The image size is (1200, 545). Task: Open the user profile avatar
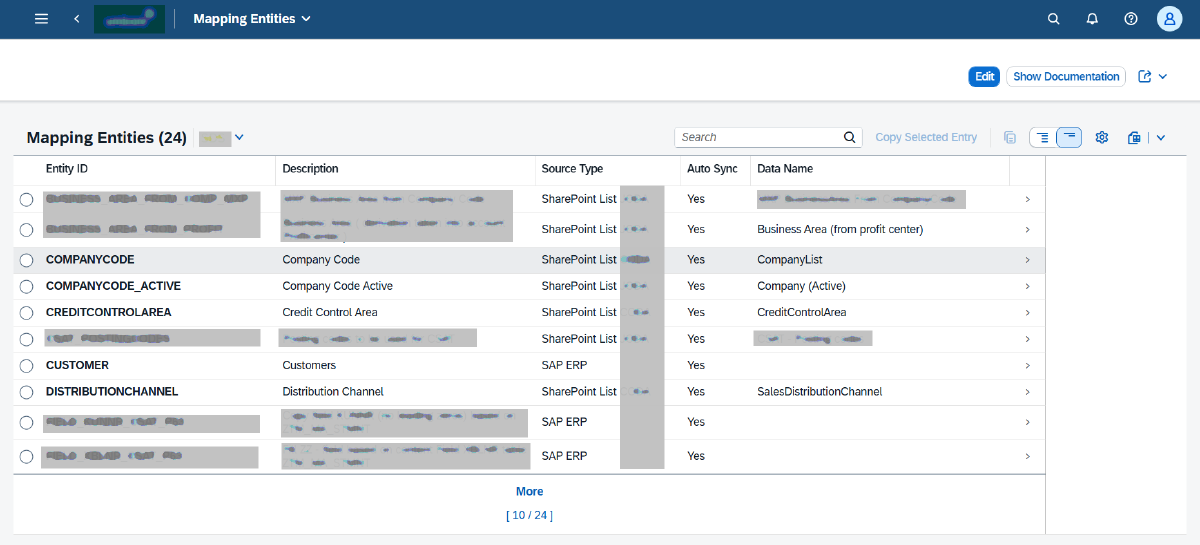pyautogui.click(x=1169, y=19)
